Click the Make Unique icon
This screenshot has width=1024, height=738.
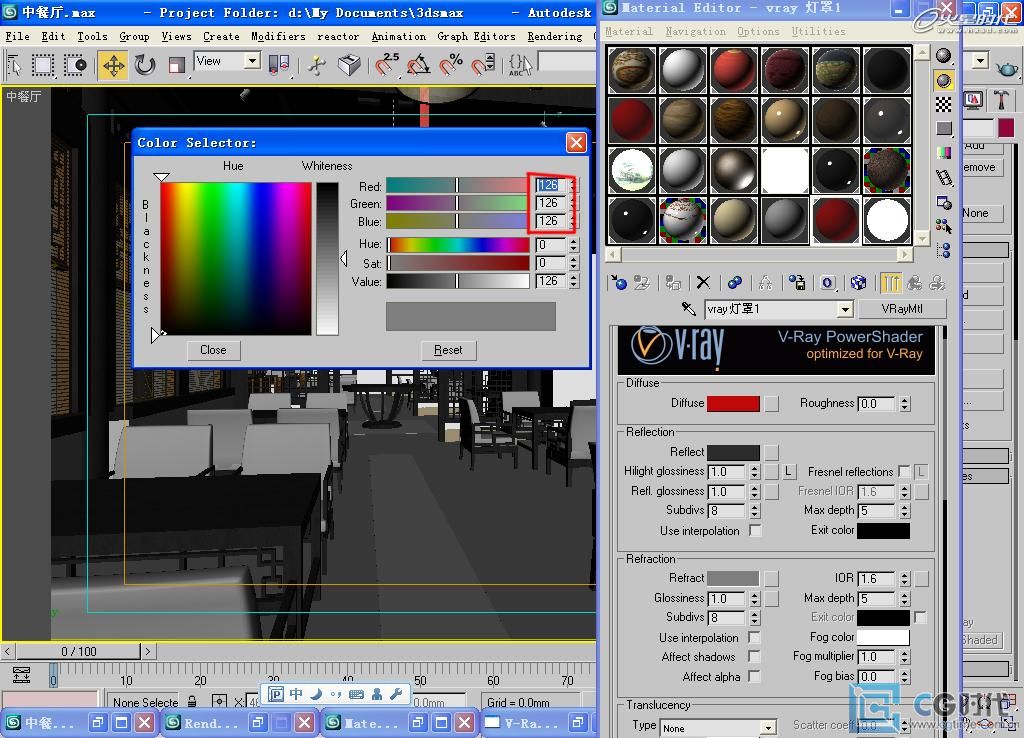coord(765,282)
